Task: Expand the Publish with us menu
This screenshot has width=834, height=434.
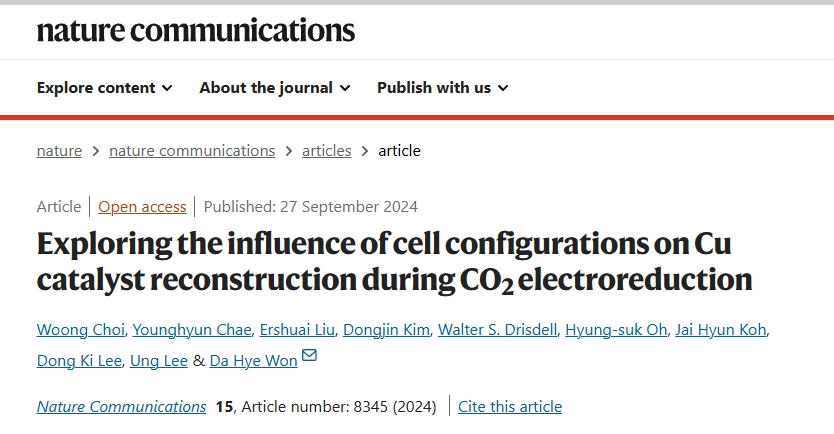Action: click(x=443, y=88)
